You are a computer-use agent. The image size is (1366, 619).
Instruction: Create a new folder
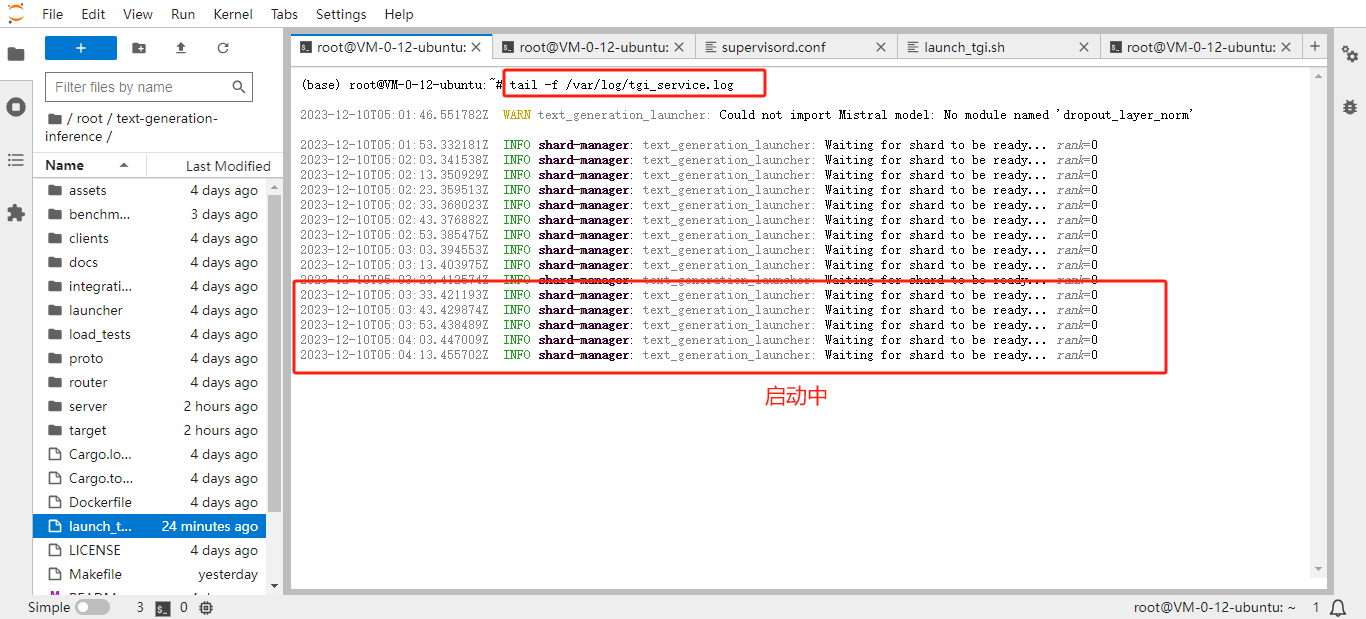click(x=139, y=48)
